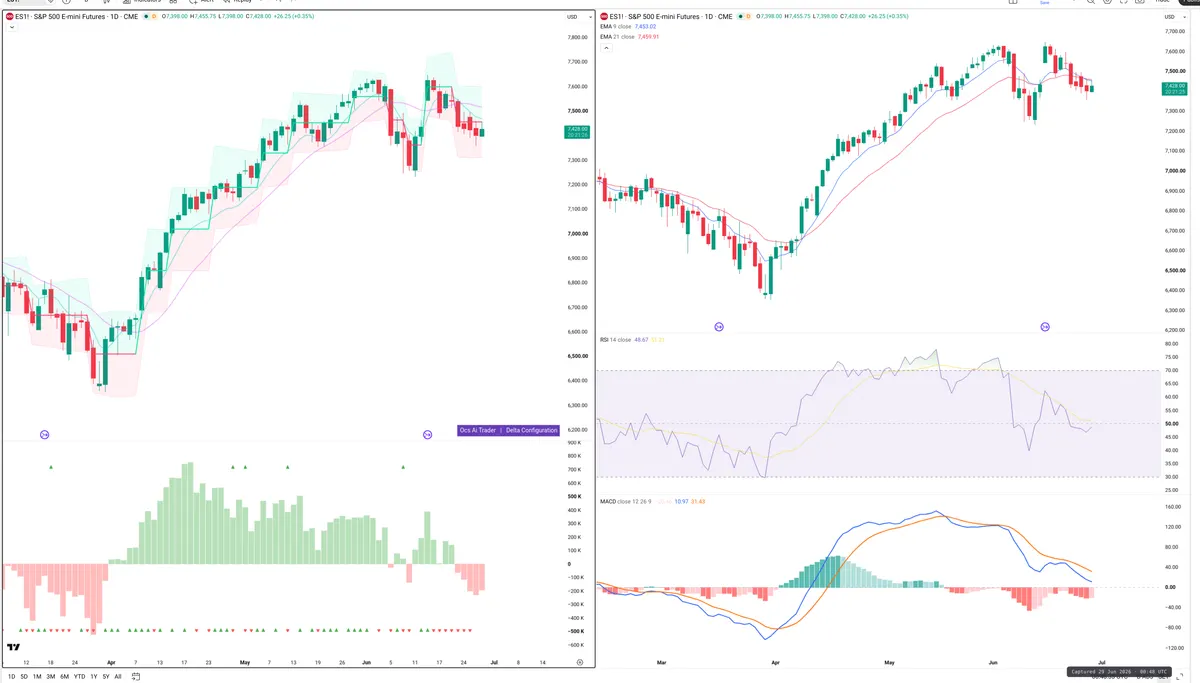Viewport: 1200px width, 683px height.
Task: Set time range to 1Y
Action: point(94,677)
